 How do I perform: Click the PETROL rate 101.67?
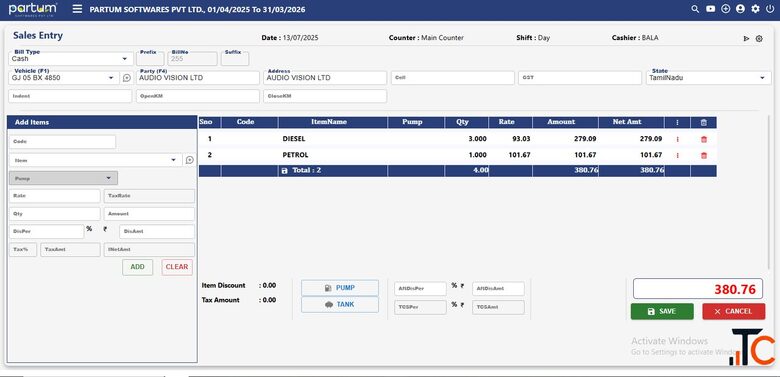(519, 155)
